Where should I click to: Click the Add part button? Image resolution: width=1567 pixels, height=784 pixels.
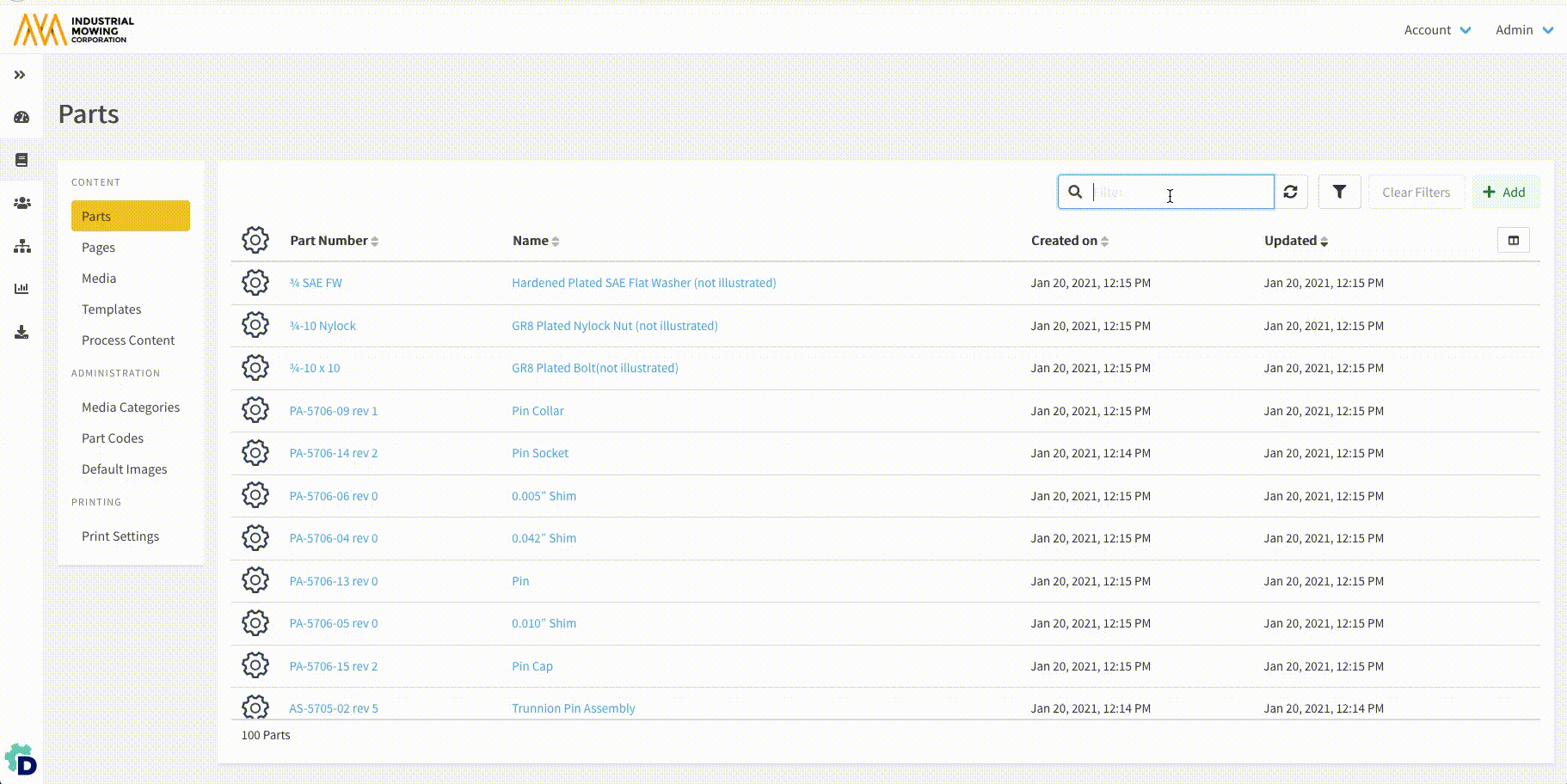coord(1504,193)
